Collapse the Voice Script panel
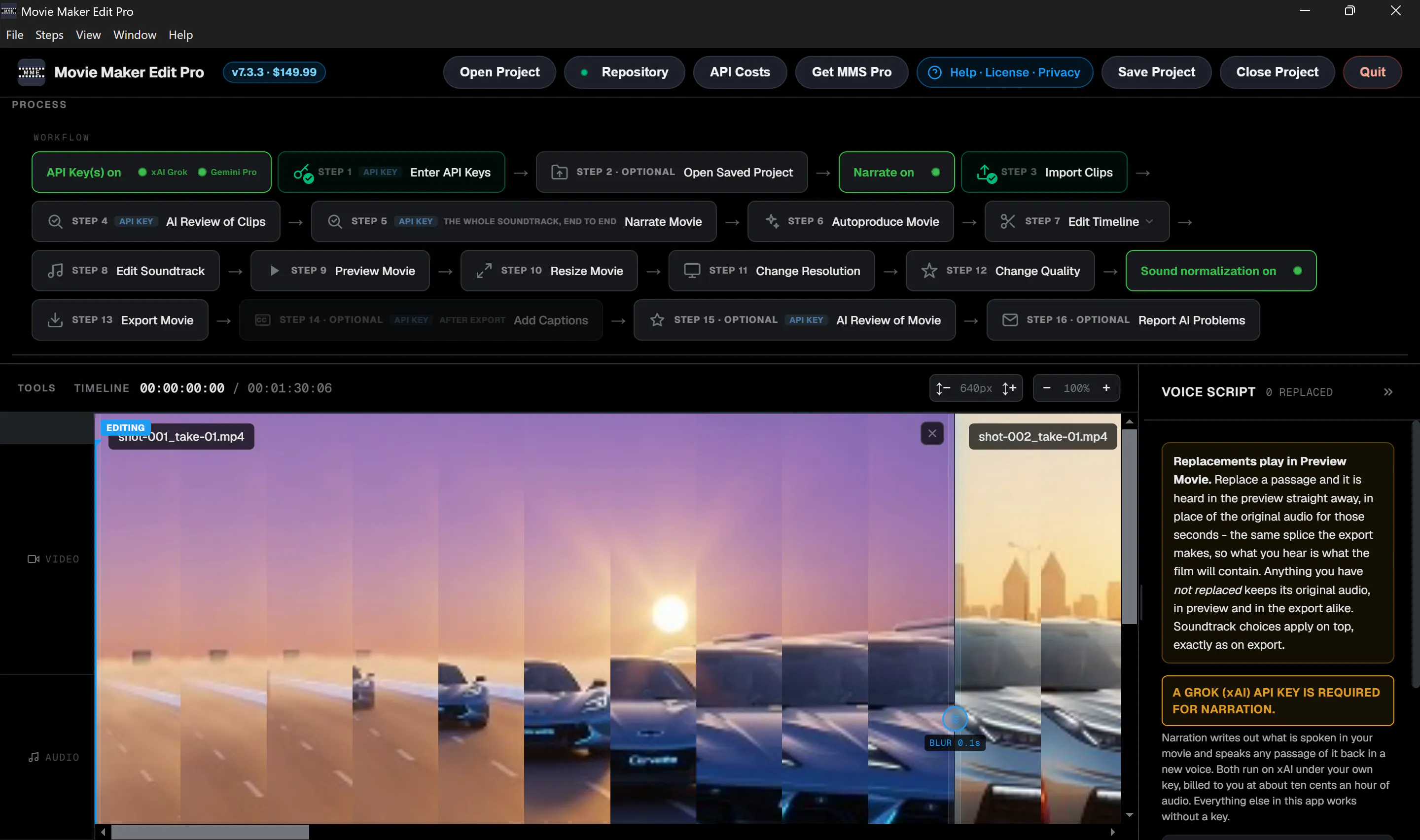1420x840 pixels. point(1388,392)
